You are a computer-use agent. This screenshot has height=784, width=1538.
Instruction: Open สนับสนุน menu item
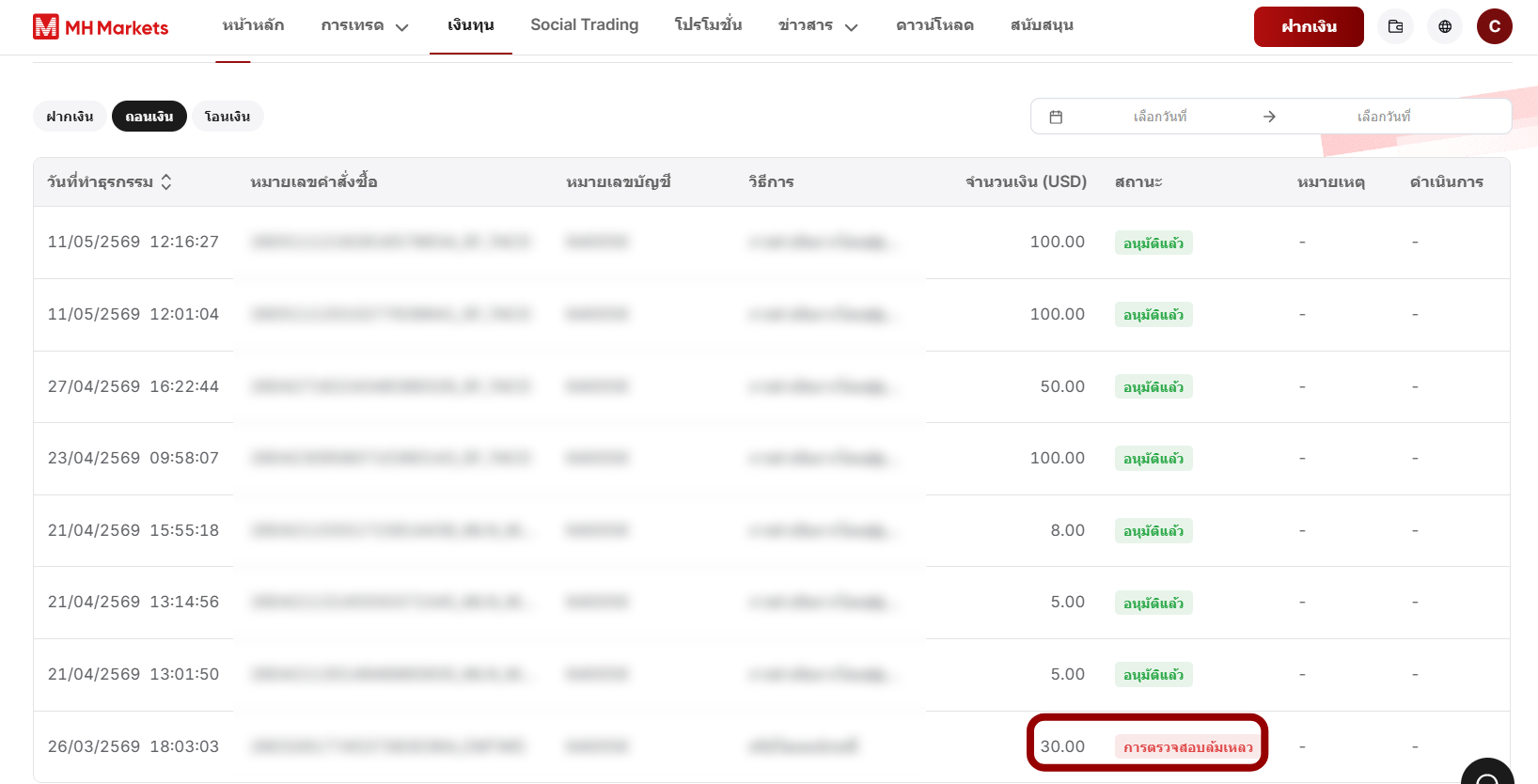click(1042, 25)
